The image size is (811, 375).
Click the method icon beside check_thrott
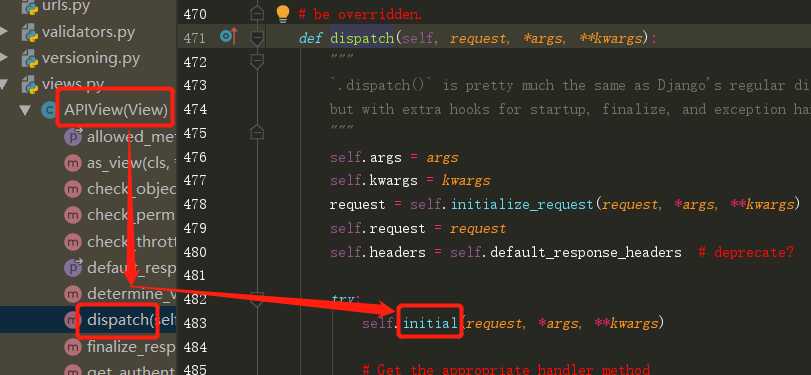coord(72,242)
